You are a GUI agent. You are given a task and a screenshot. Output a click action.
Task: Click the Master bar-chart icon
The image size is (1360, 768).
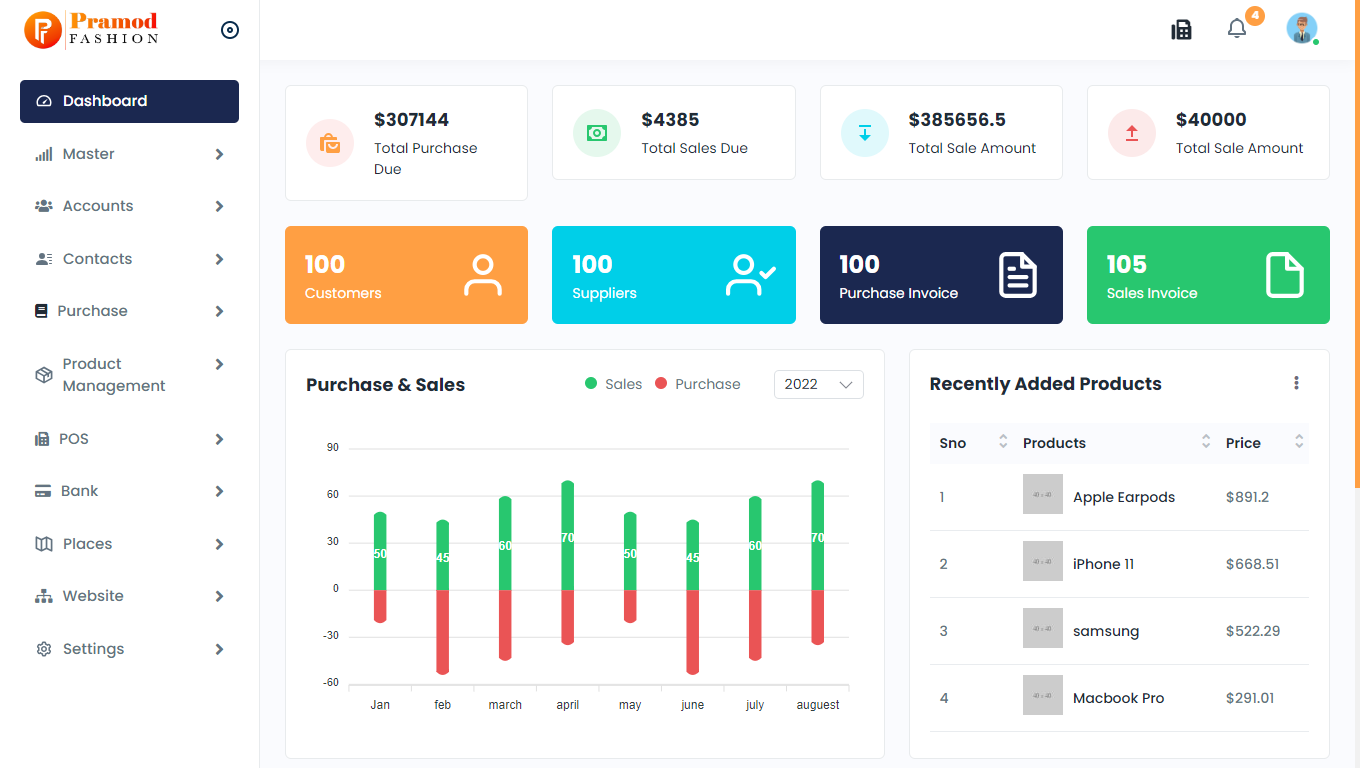coord(44,154)
